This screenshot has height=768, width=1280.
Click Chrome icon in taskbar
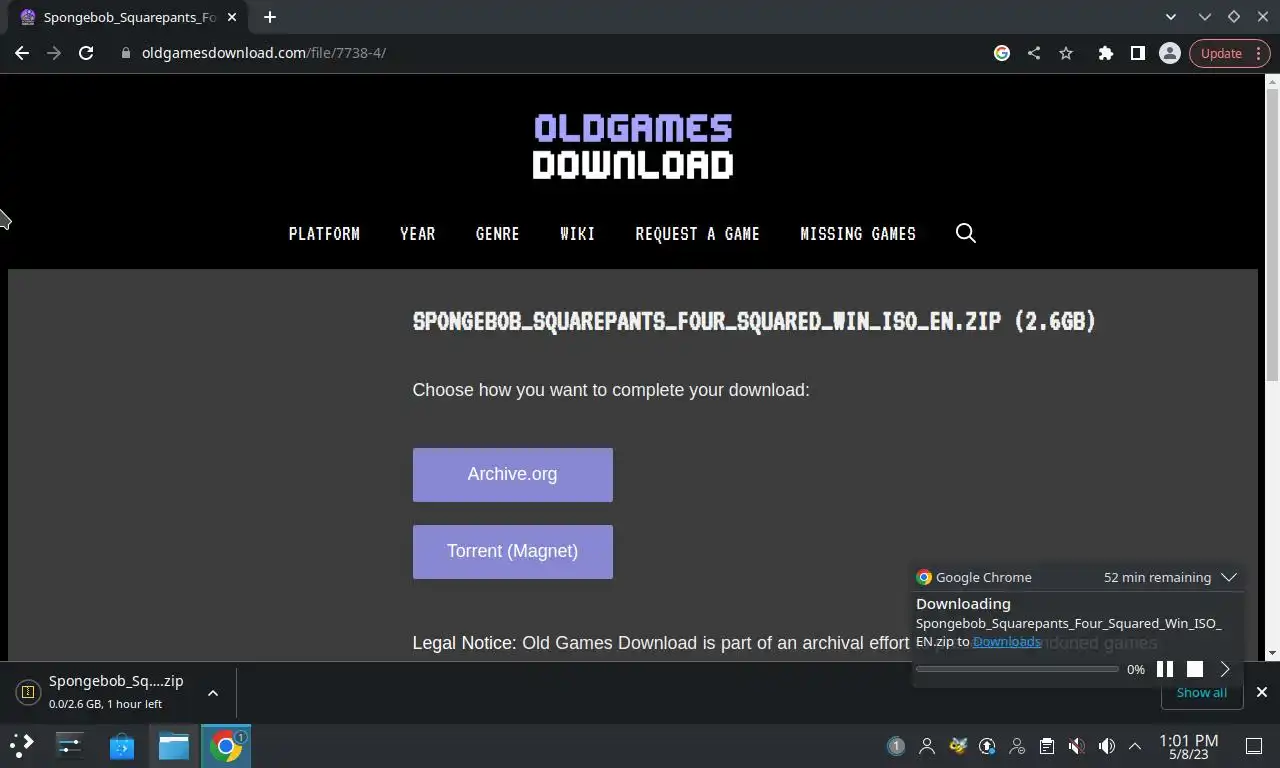coord(226,745)
